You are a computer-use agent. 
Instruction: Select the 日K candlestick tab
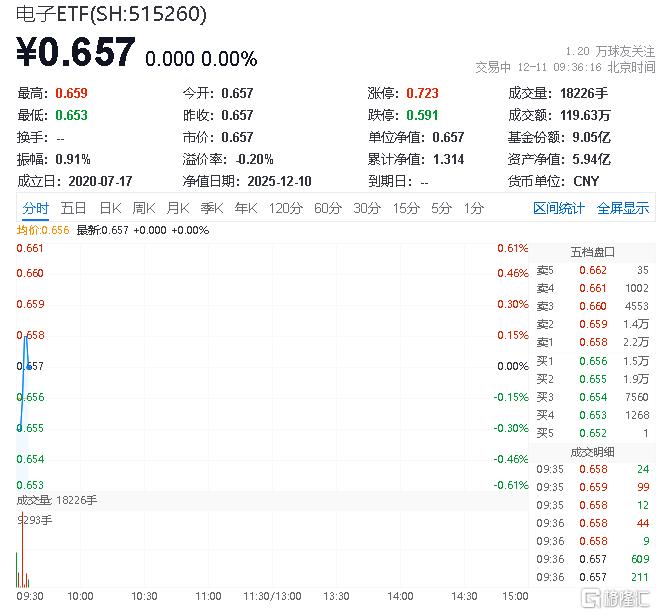[x=109, y=208]
